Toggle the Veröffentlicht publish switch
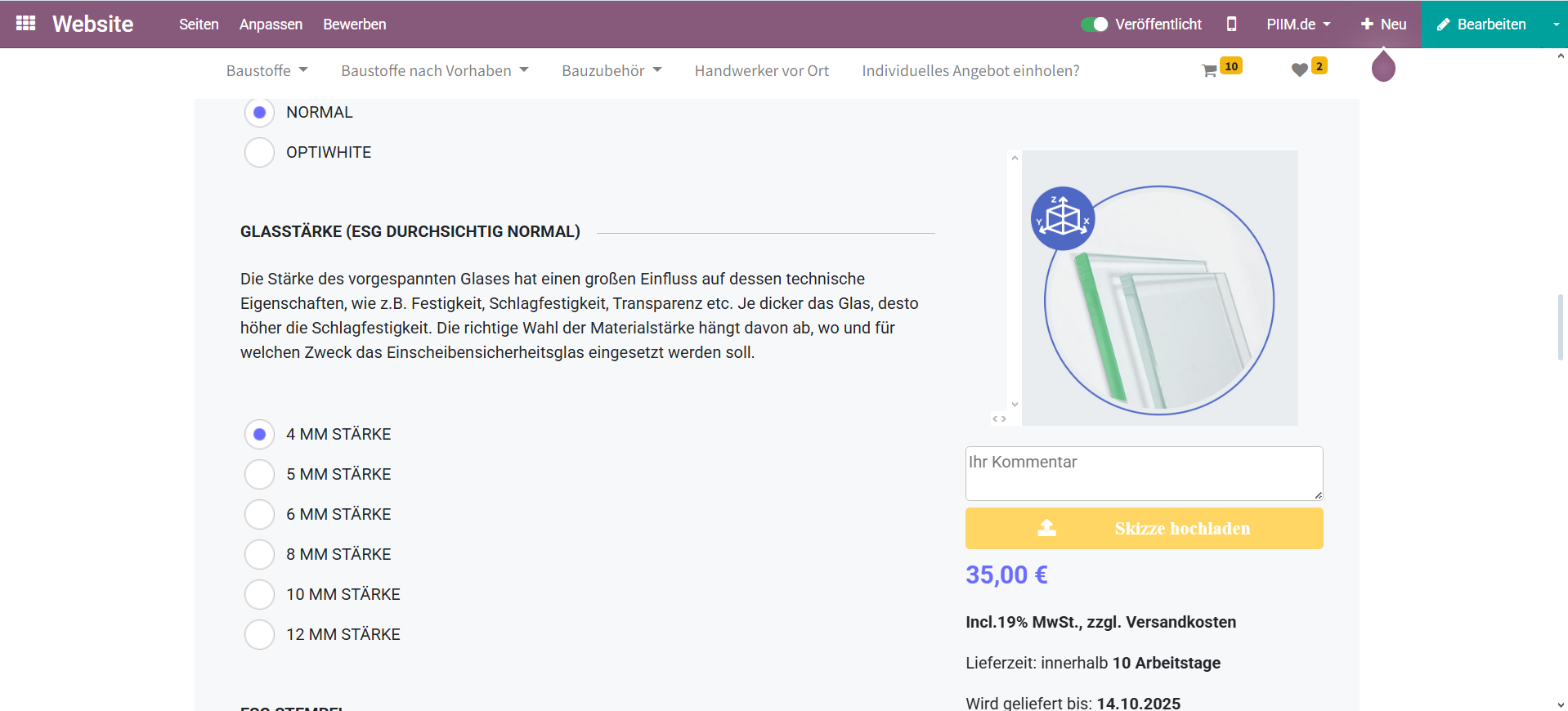 1094,25
